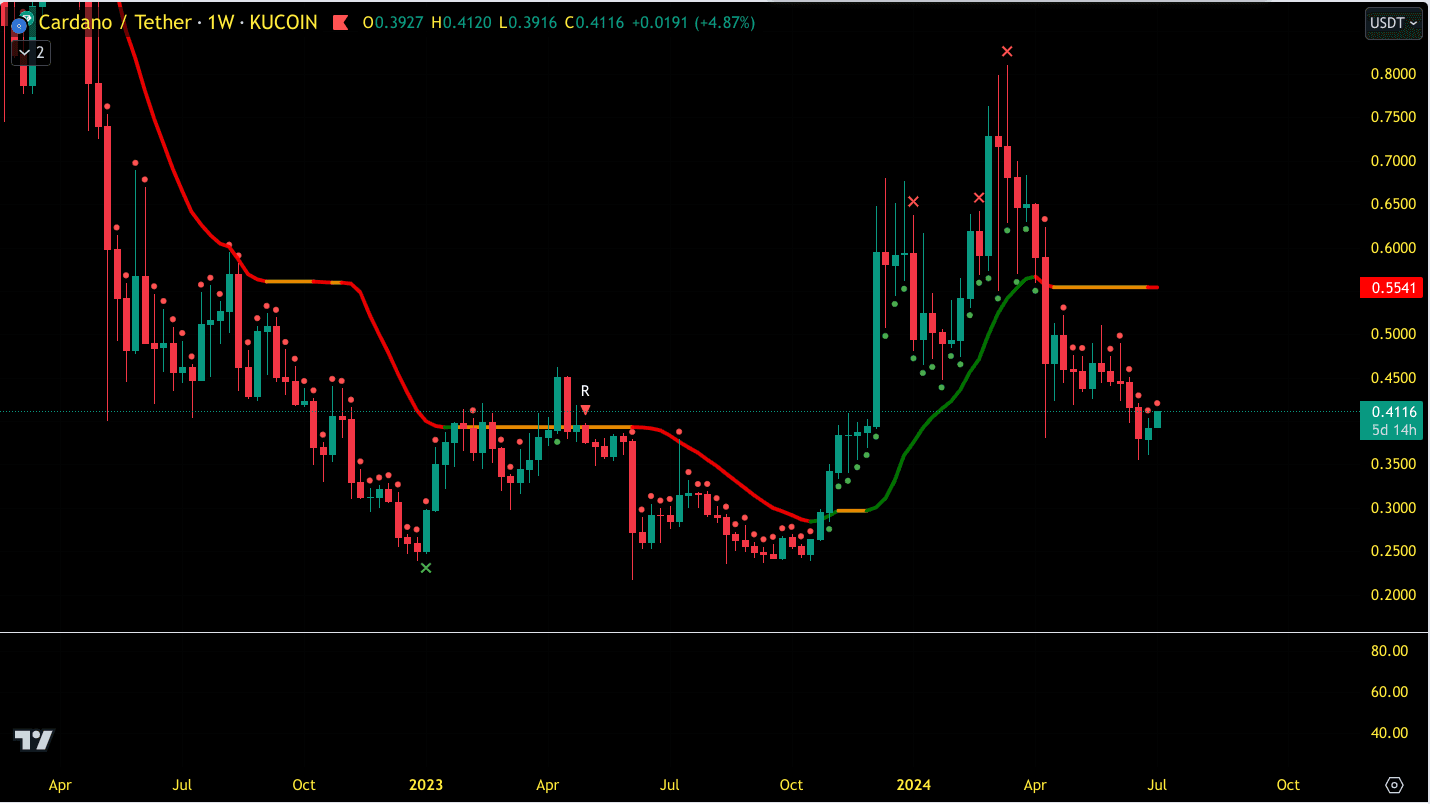Click the red 0.5541 indicator price label

pos(1391,288)
